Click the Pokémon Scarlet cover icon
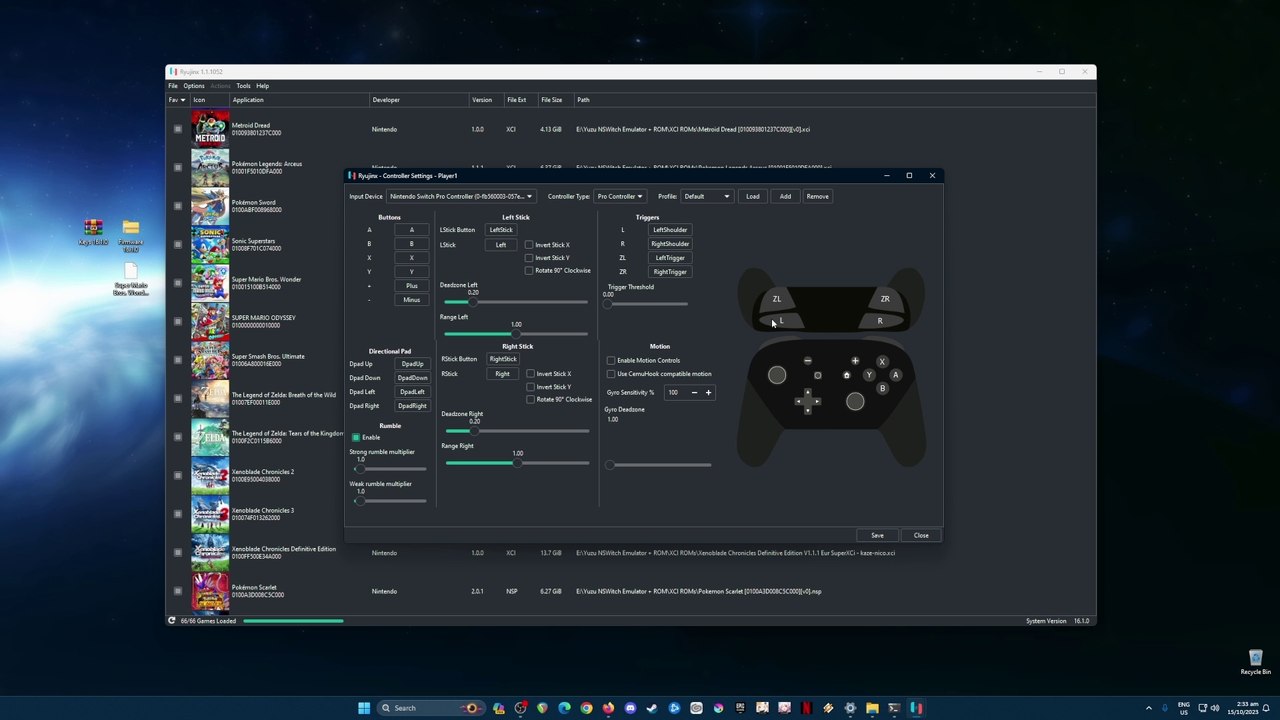The width and height of the screenshot is (1280, 720). 210,591
